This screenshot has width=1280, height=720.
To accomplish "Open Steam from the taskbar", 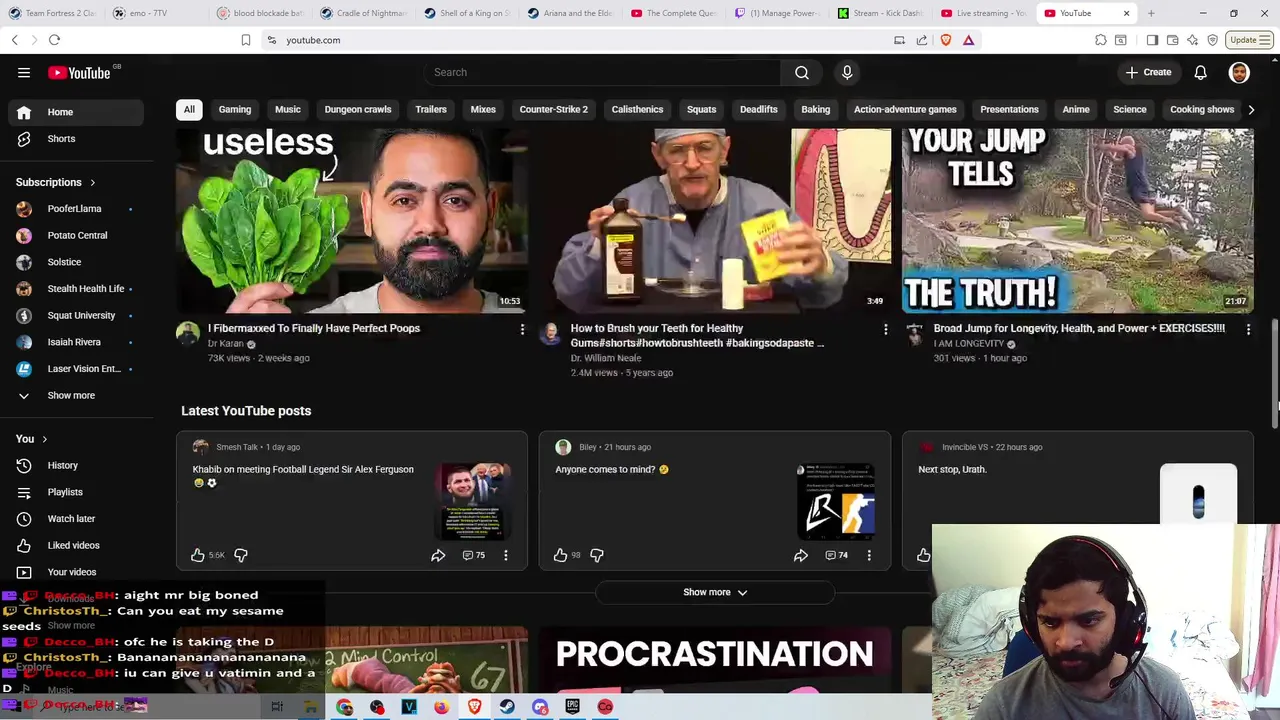I will tap(507, 707).
